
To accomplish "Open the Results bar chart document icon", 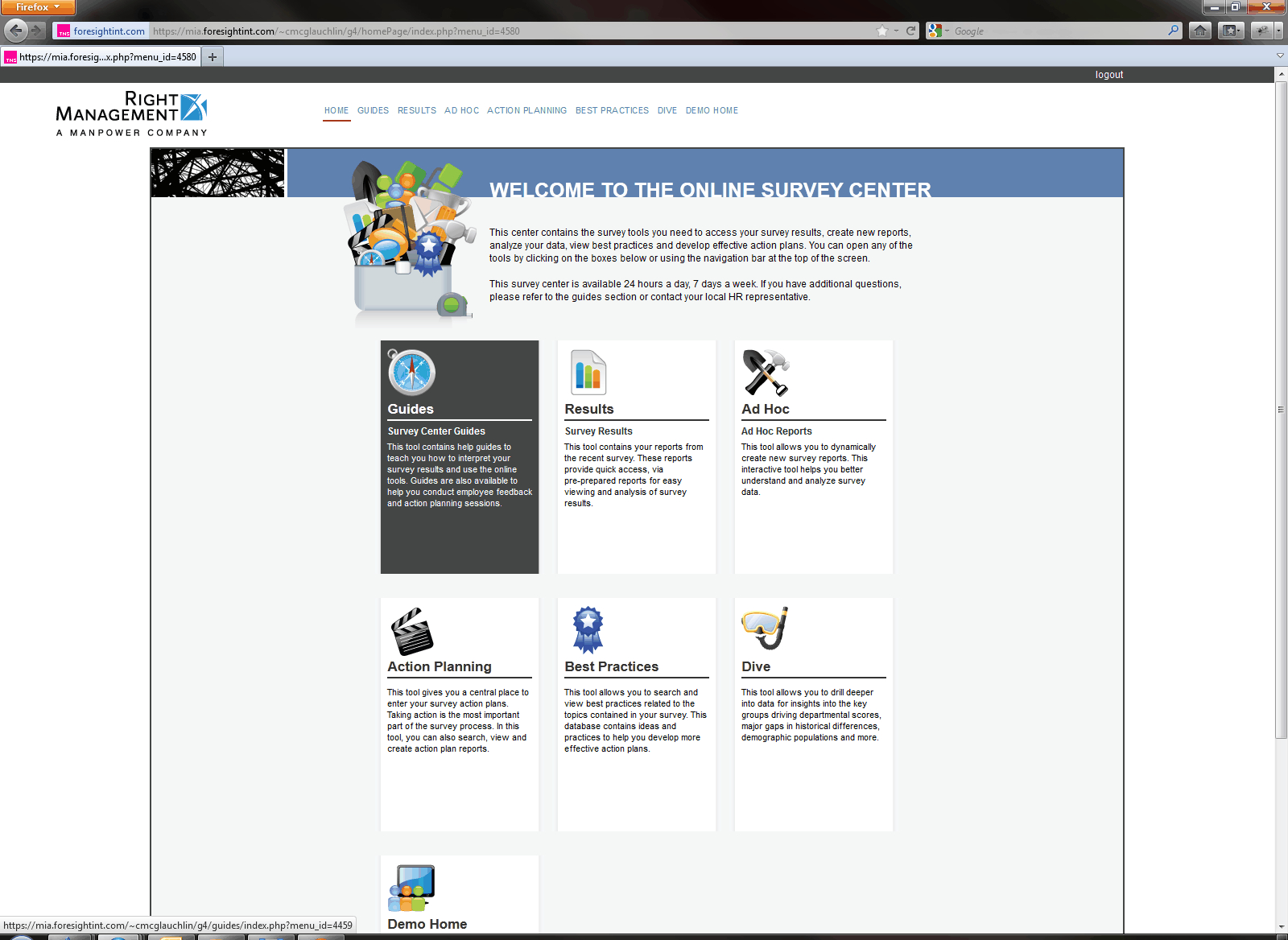I will [588, 373].
